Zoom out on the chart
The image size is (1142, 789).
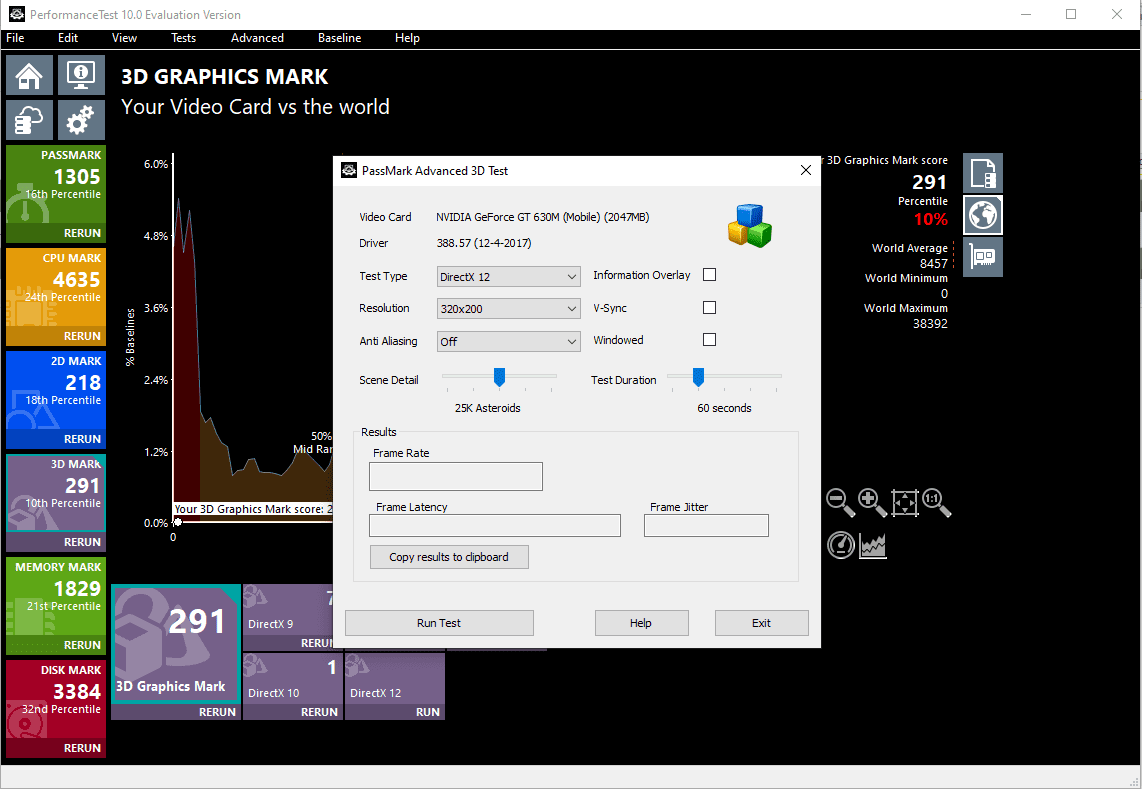coord(840,503)
